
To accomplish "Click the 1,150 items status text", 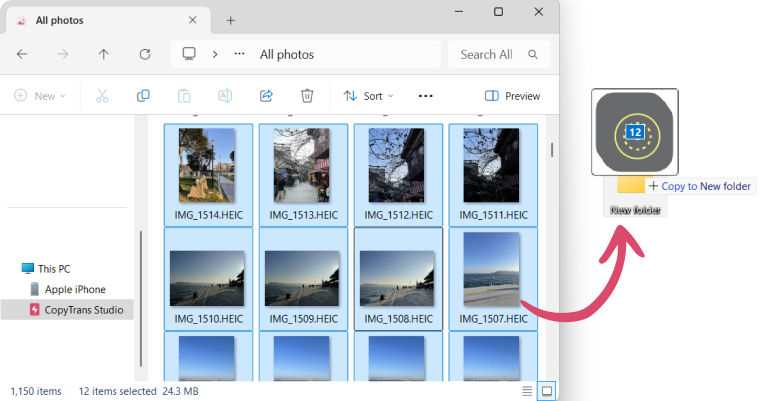I will [36, 391].
